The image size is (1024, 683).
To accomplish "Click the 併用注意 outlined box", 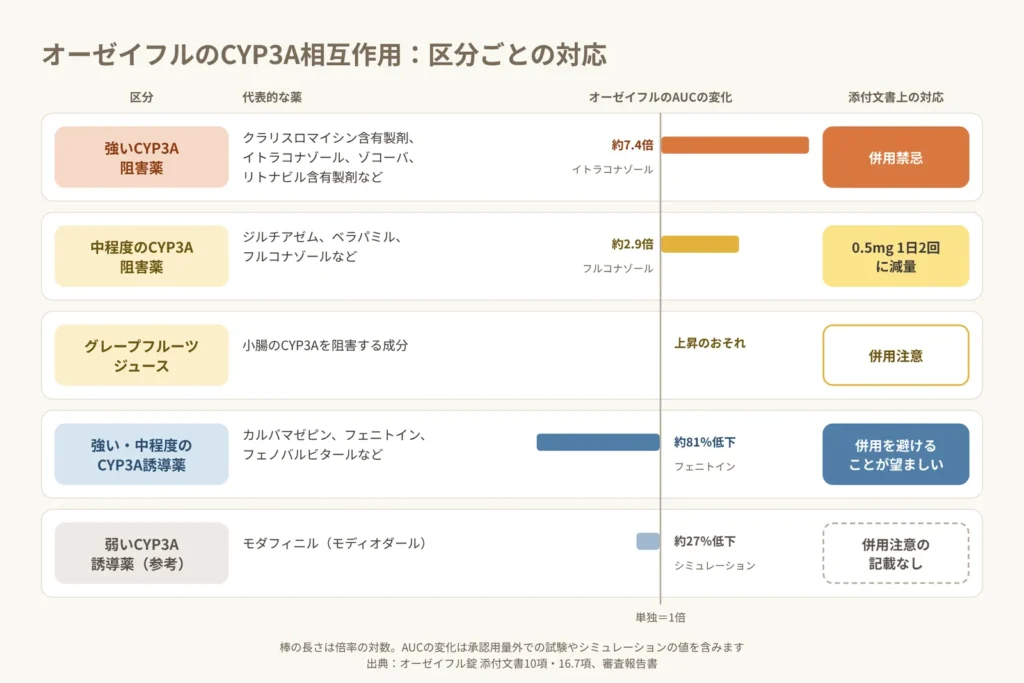I will pyautogui.click(x=896, y=355).
